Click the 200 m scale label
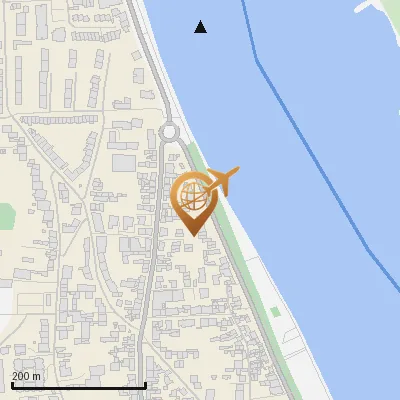This screenshot has height=400, width=400. pos(26,376)
